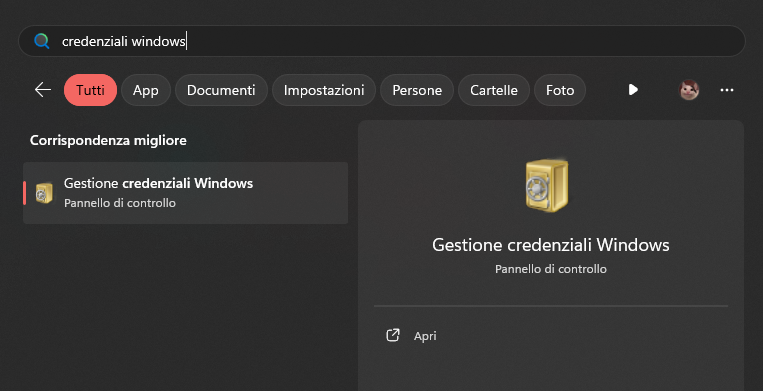Show more filters with the play arrow
This screenshot has height=391, width=763.
coord(633,90)
